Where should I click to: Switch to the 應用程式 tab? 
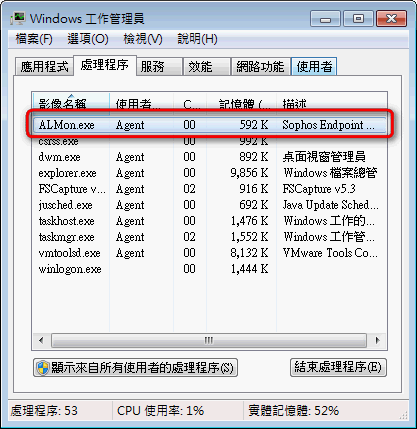pyautogui.click(x=44, y=66)
